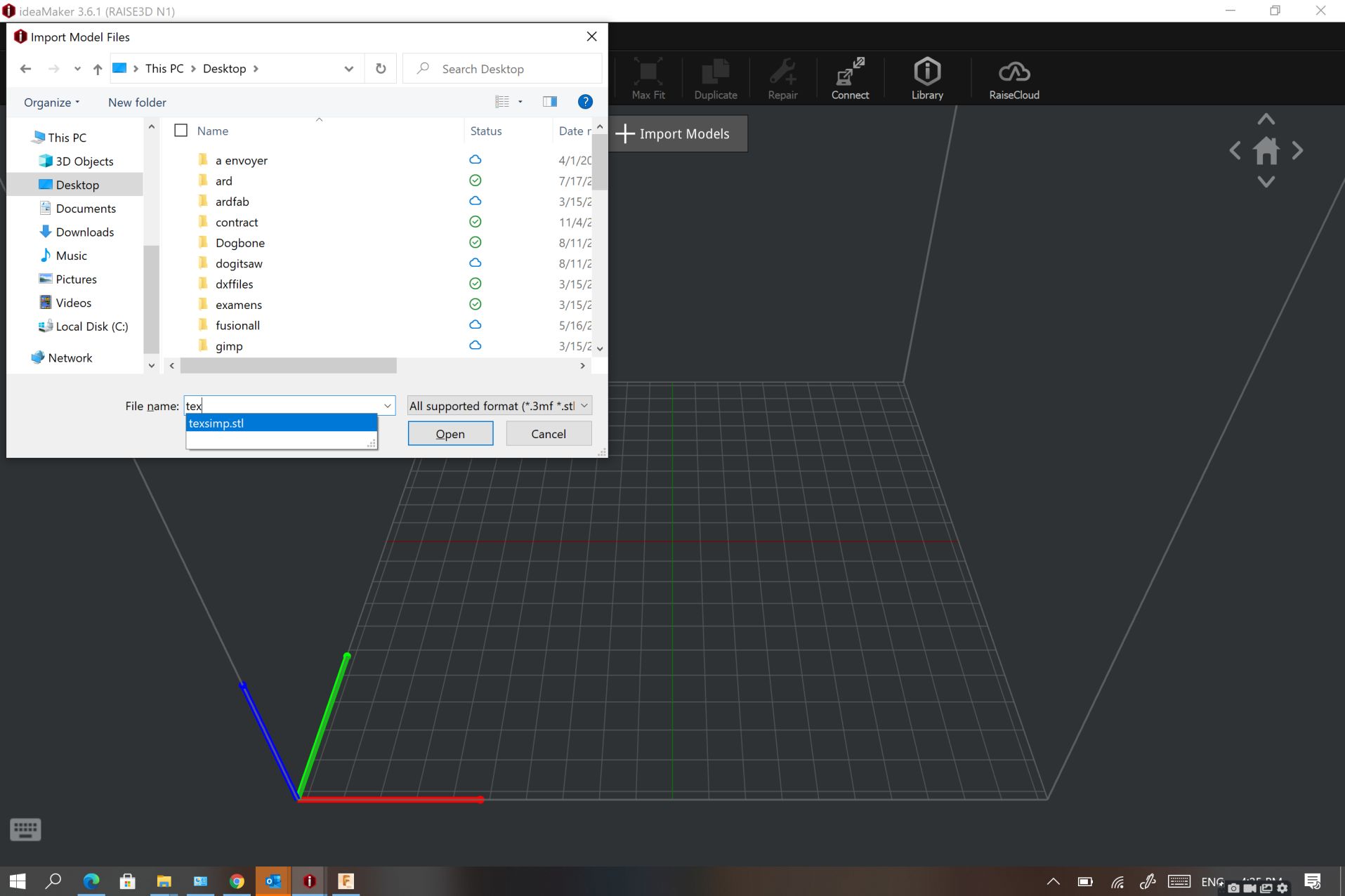The width and height of the screenshot is (1345, 896).
Task: Close the Import Model Files dialog
Action: (x=592, y=37)
